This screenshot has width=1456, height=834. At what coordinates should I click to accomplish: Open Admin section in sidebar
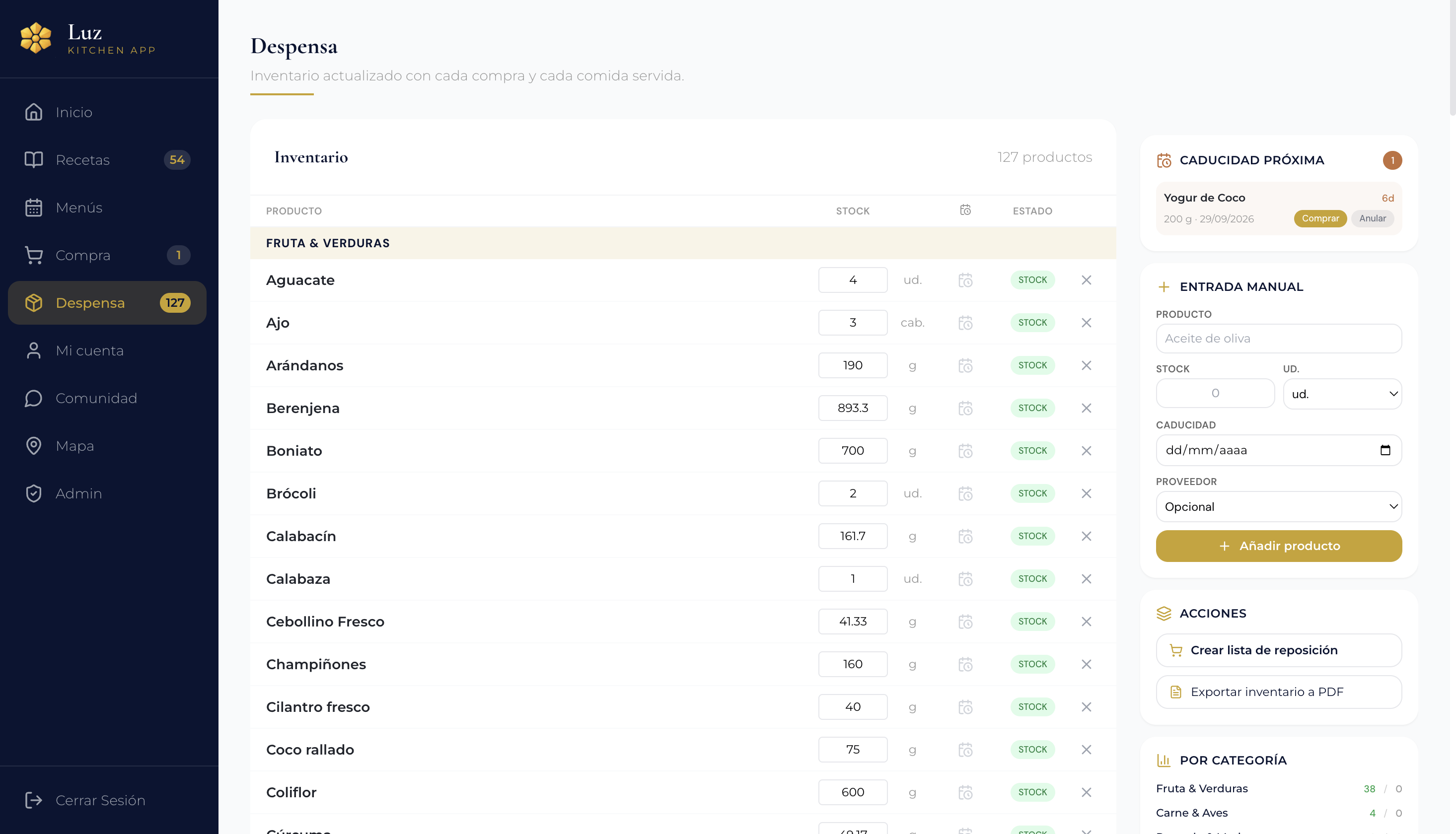coord(107,493)
